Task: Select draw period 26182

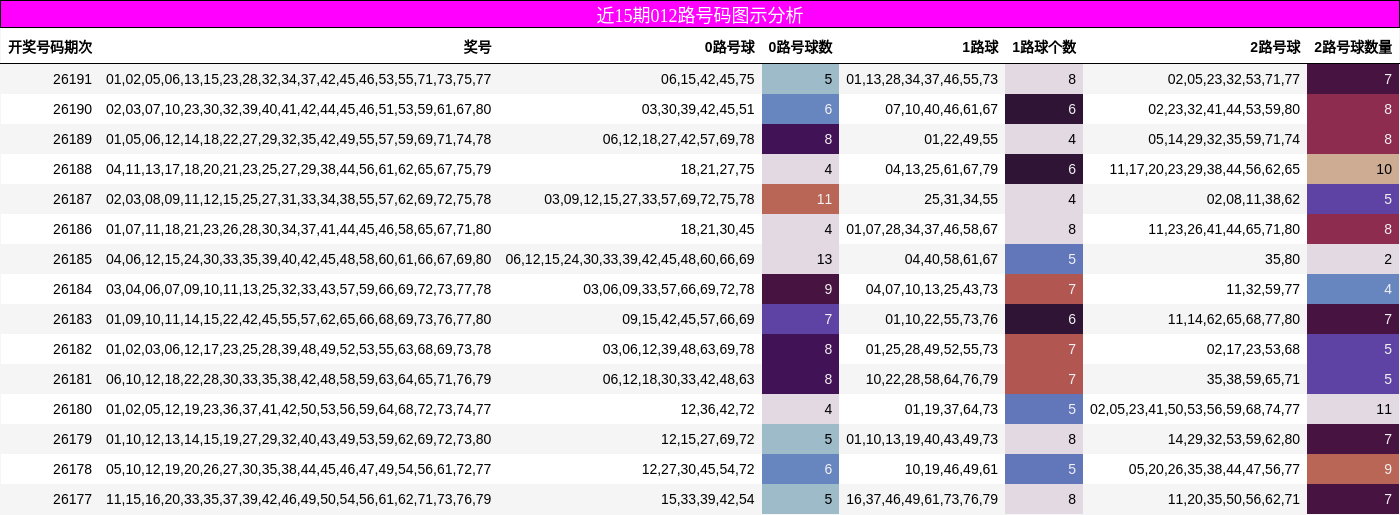Action: click(x=72, y=349)
